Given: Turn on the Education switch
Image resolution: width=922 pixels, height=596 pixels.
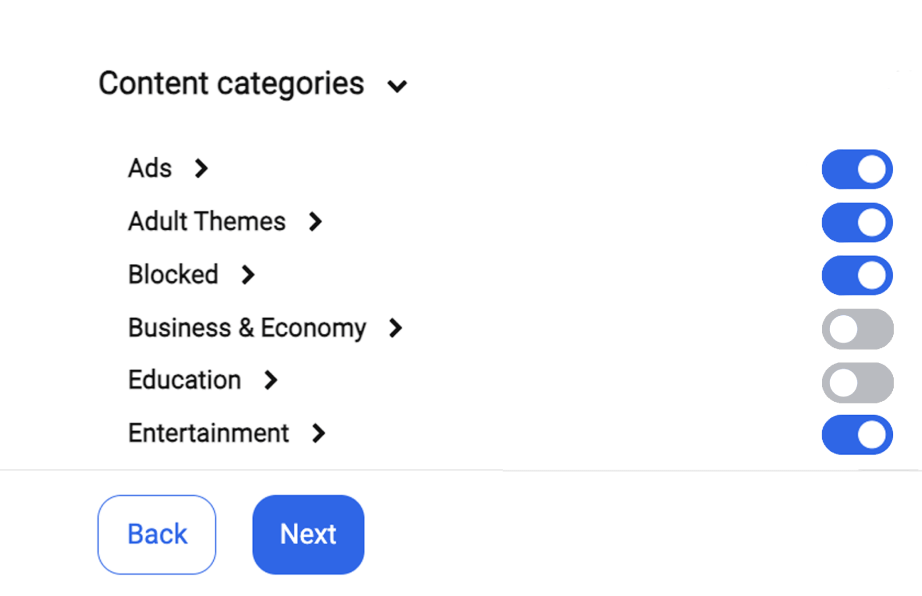Looking at the screenshot, I should pos(857,380).
